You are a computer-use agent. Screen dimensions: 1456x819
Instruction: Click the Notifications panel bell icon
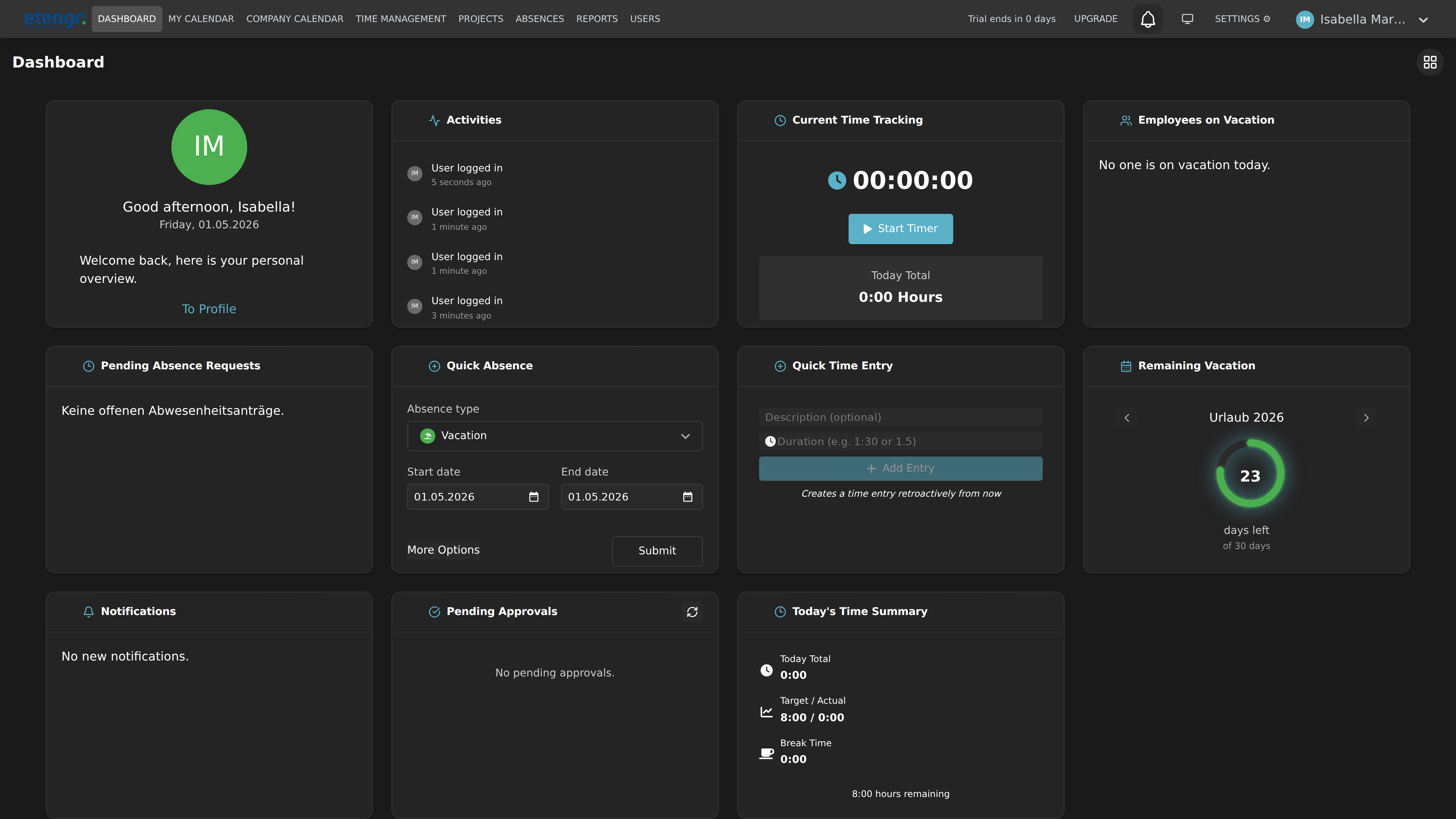[88, 612]
